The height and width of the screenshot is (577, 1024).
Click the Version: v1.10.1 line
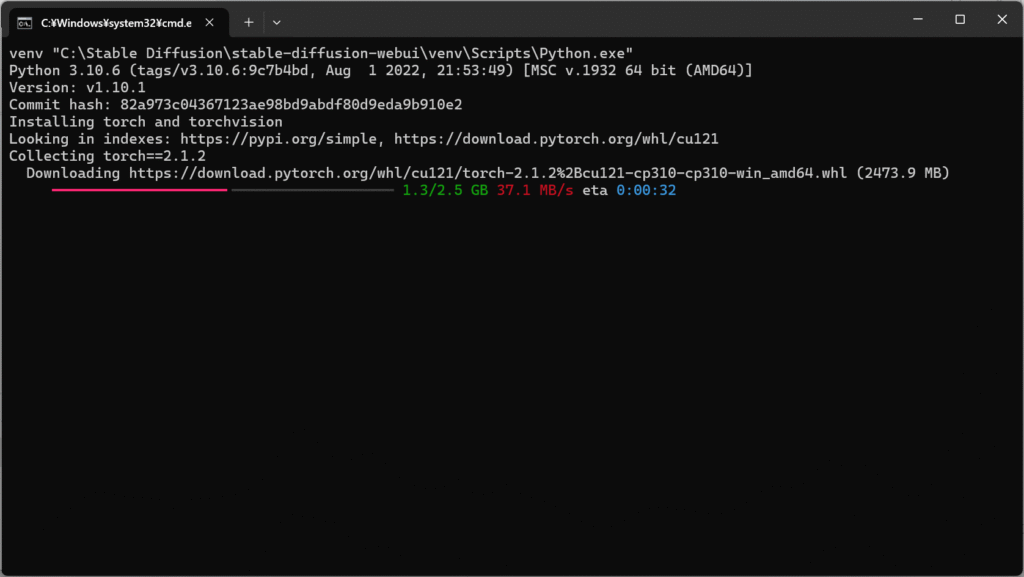tap(77, 87)
